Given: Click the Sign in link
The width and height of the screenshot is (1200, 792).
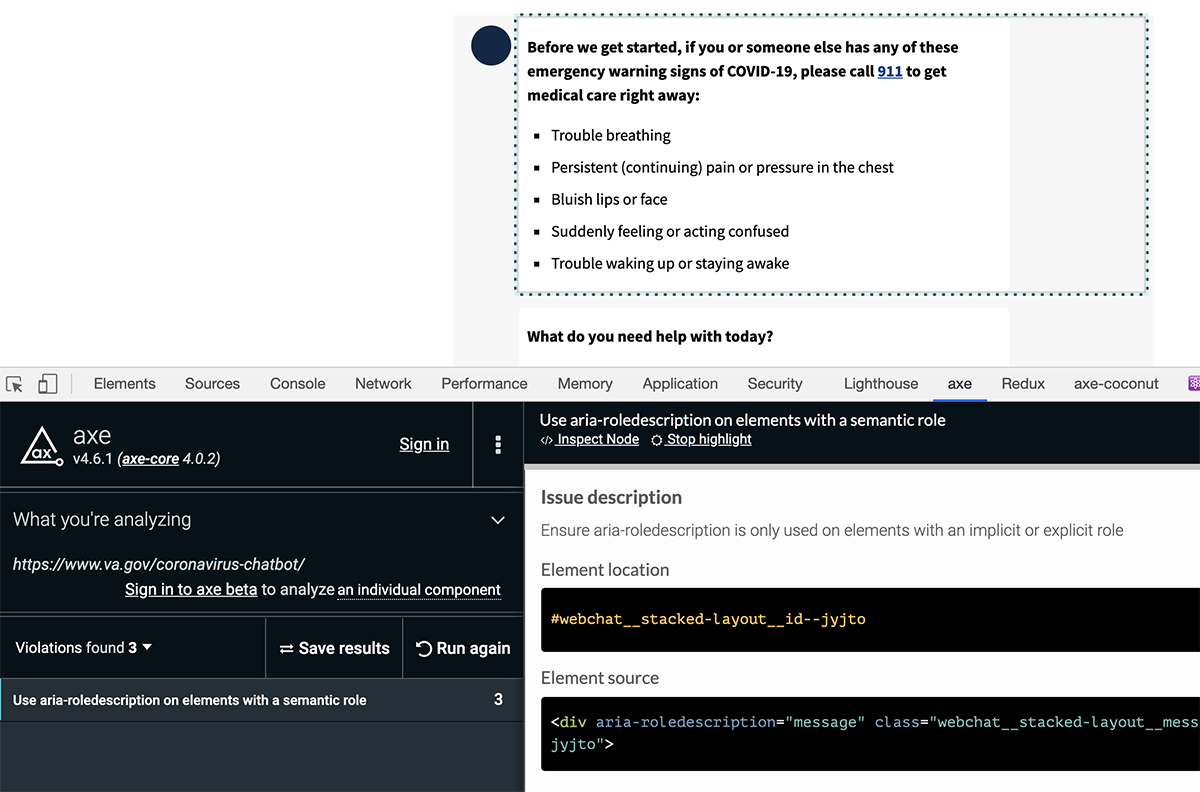Looking at the screenshot, I should point(424,444).
